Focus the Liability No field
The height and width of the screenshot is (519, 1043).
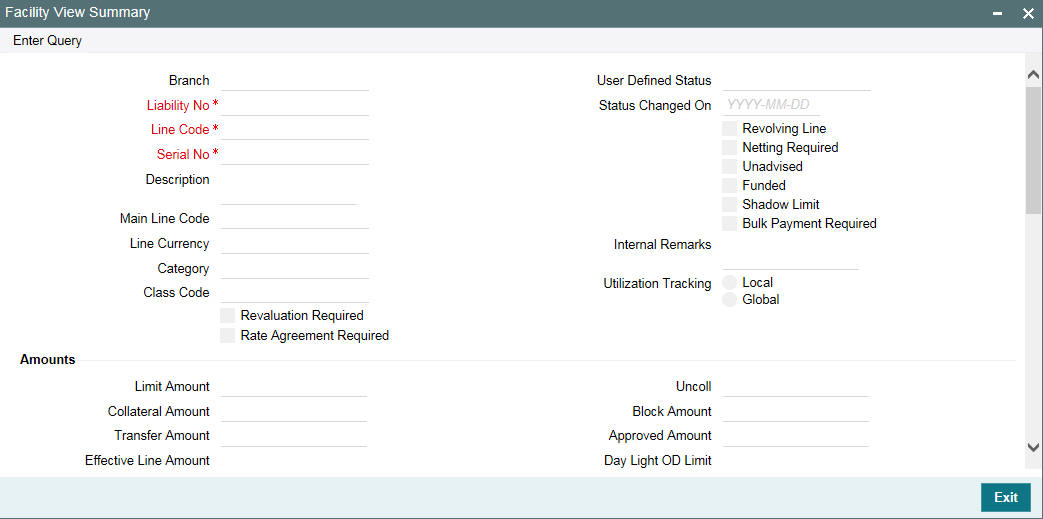(x=295, y=106)
